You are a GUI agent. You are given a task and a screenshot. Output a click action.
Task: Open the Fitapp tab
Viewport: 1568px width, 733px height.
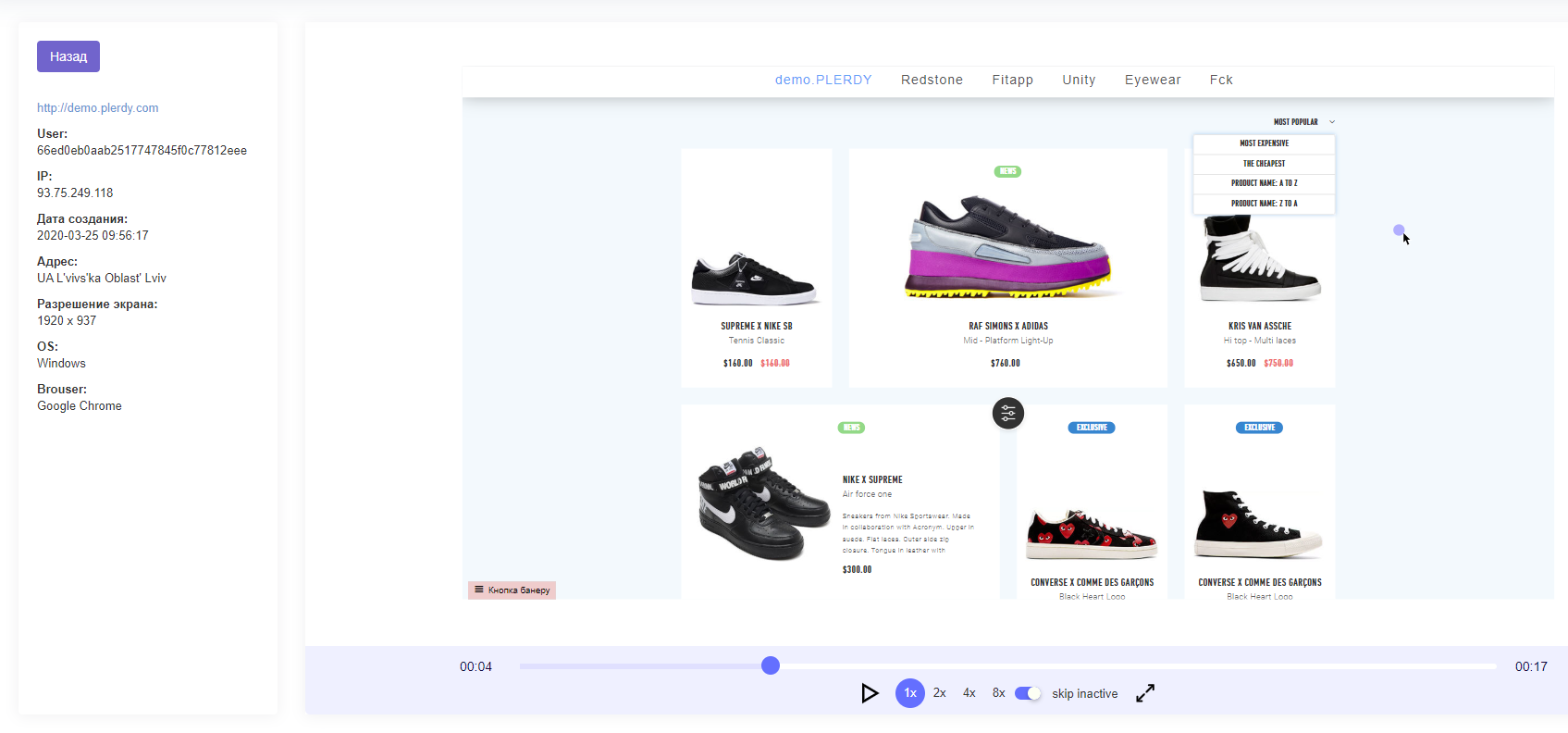(1012, 81)
